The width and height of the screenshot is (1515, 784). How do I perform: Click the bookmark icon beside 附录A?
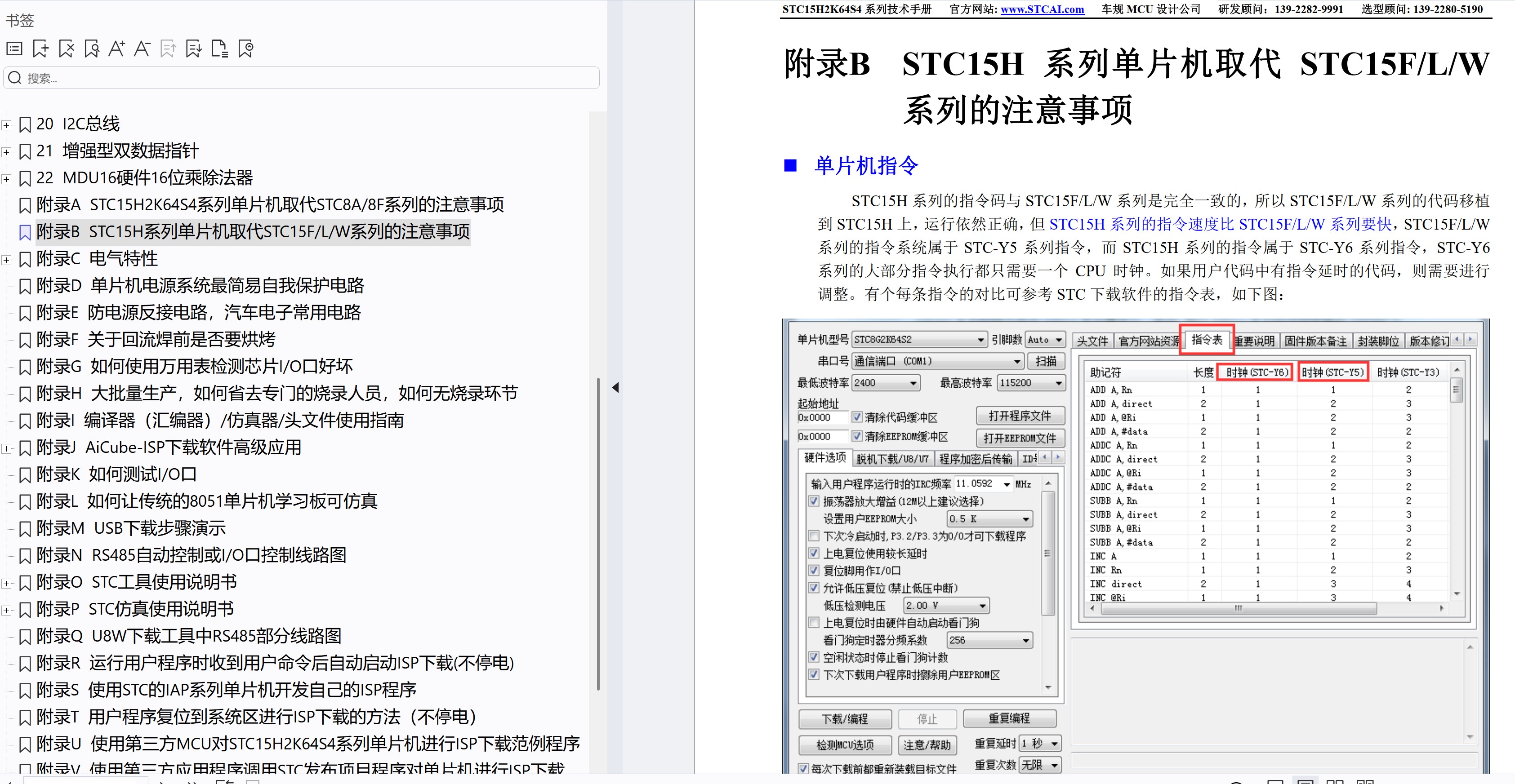pos(25,206)
